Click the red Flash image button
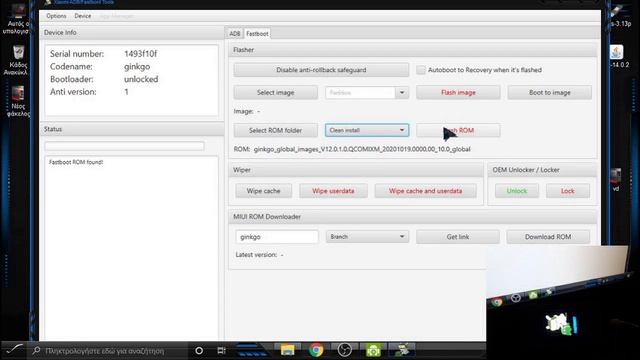The height and width of the screenshot is (360, 640). (x=458, y=93)
